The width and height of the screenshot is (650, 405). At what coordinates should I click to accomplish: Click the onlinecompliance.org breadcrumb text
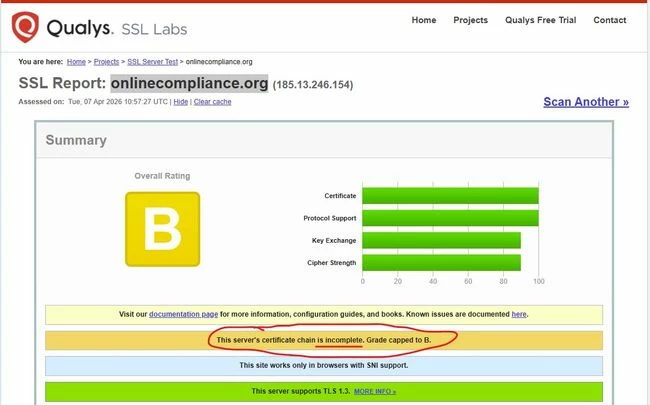pos(219,62)
